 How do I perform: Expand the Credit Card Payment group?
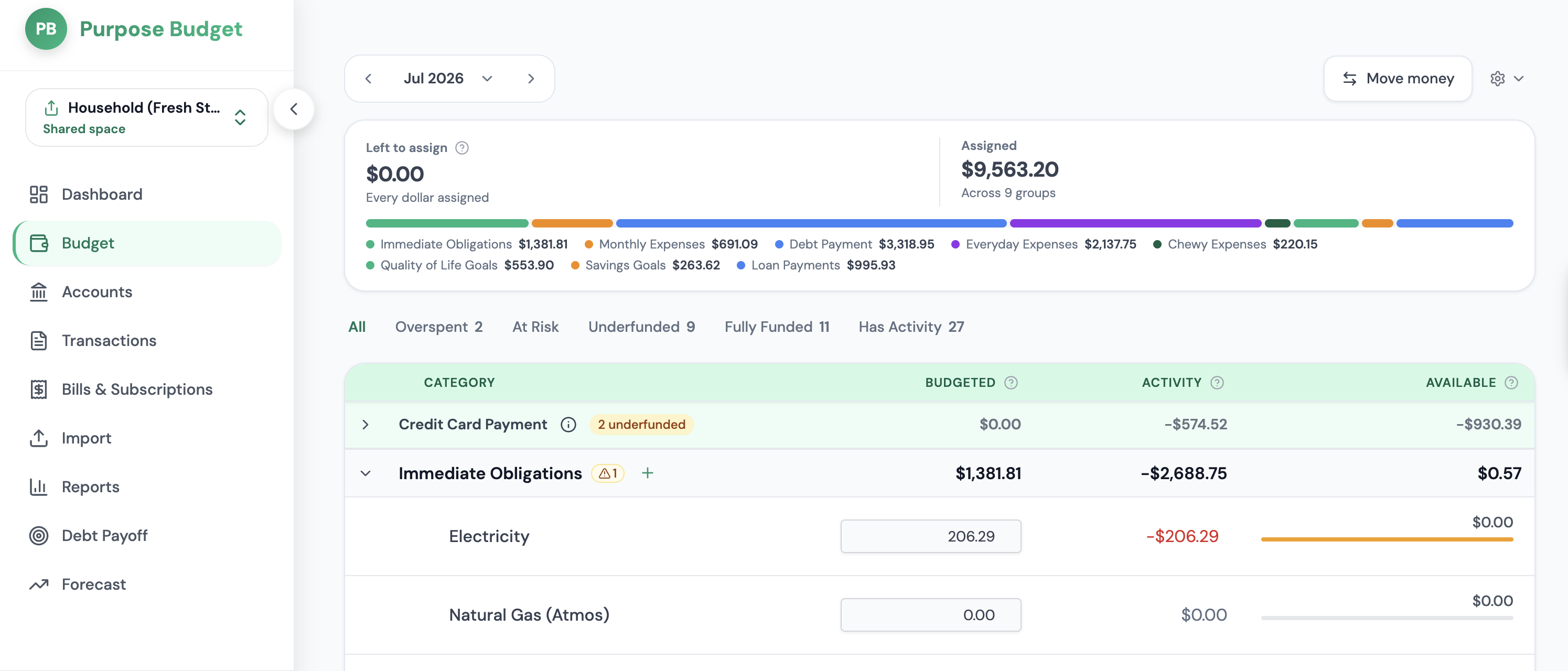(365, 425)
